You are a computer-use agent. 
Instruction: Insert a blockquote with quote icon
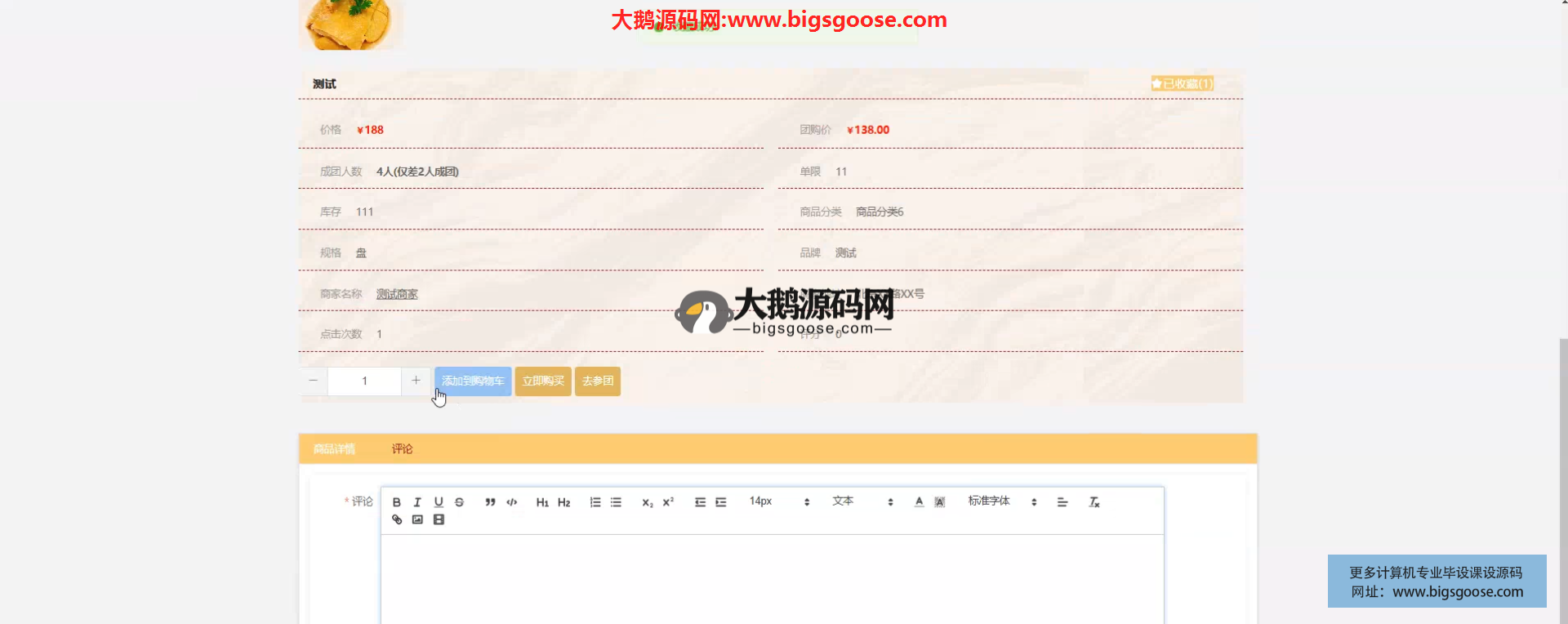click(490, 502)
